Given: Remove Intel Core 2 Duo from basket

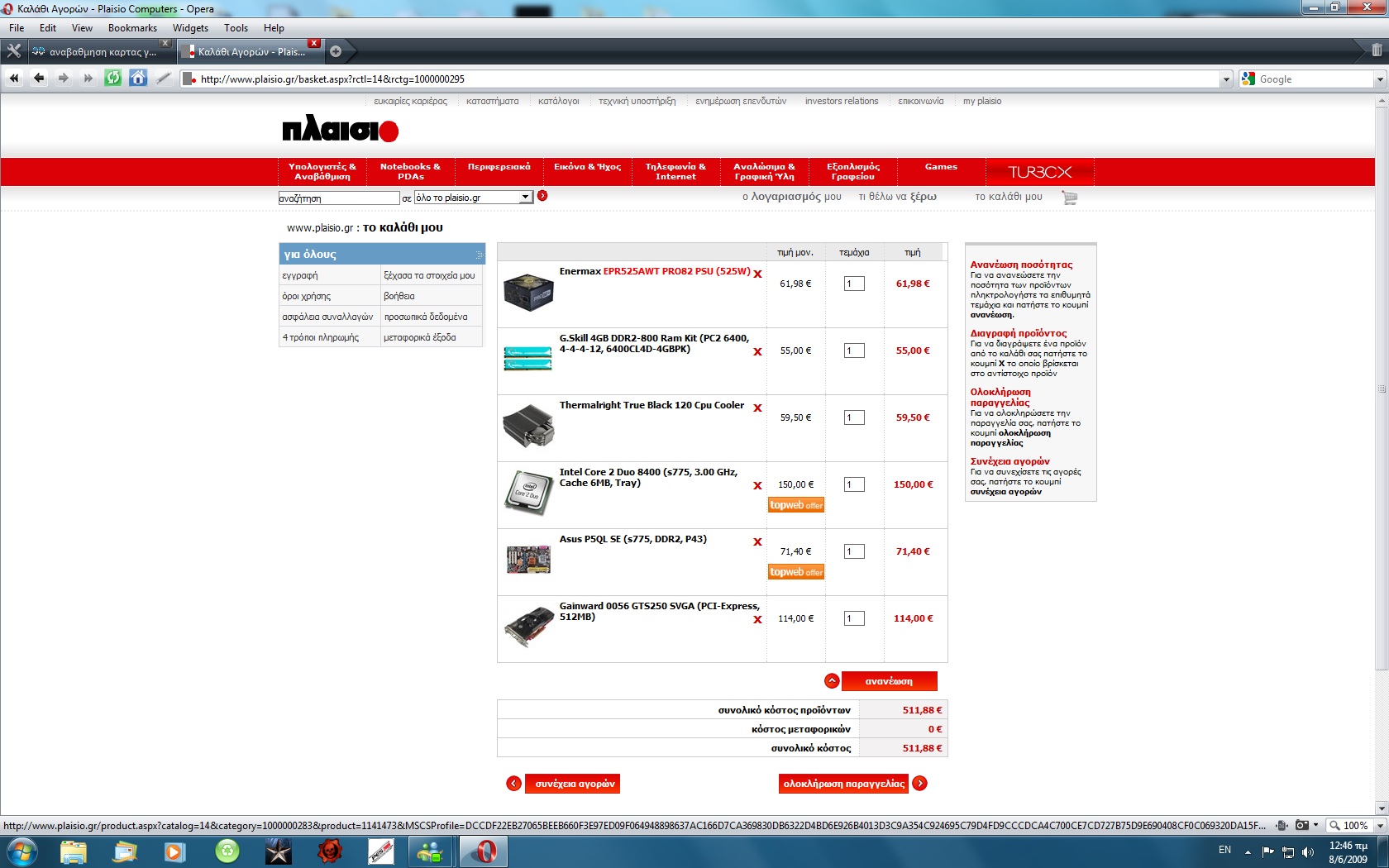Looking at the screenshot, I should point(757,485).
